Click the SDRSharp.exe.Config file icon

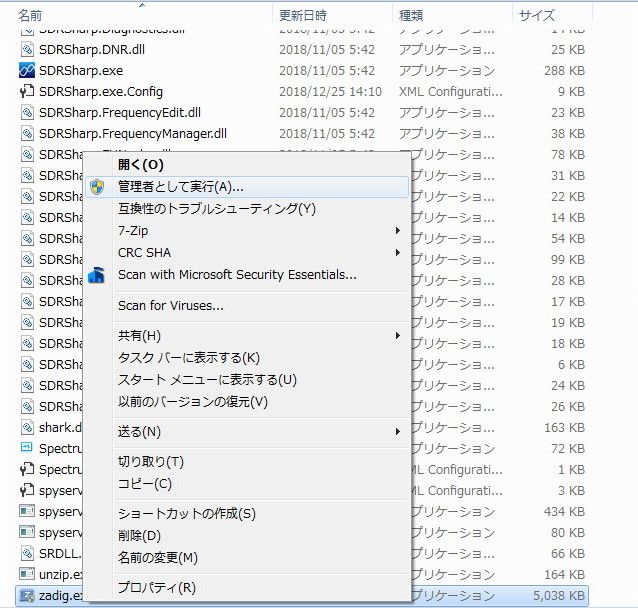27,92
